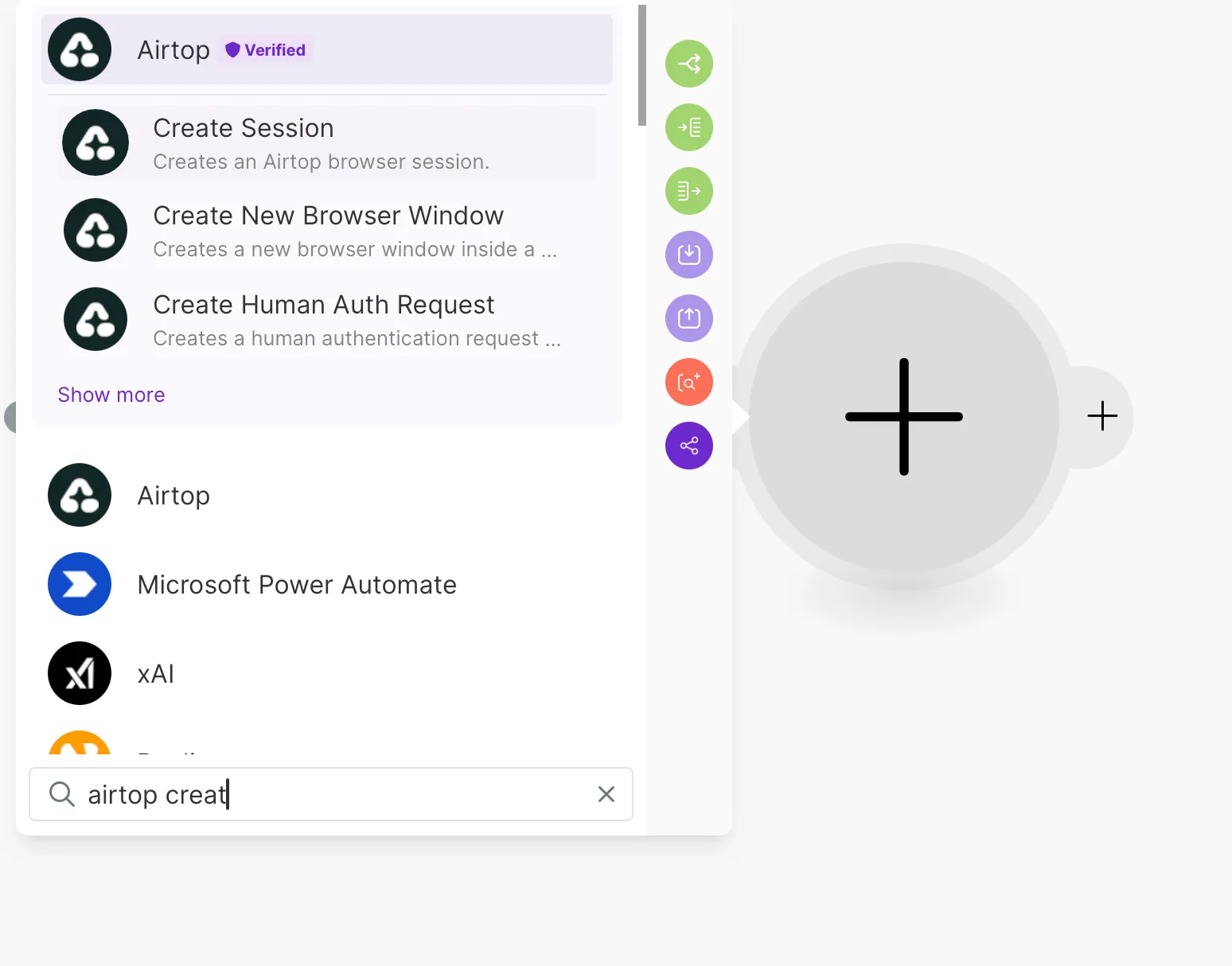
Task: Click the dark purple share-nodes icon
Action: pyautogui.click(x=689, y=446)
